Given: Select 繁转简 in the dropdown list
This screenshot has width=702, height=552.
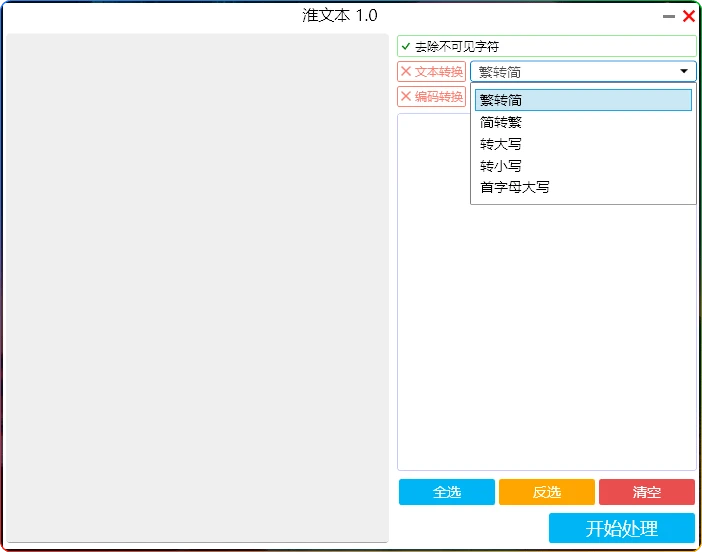Looking at the screenshot, I should click(x=583, y=100).
